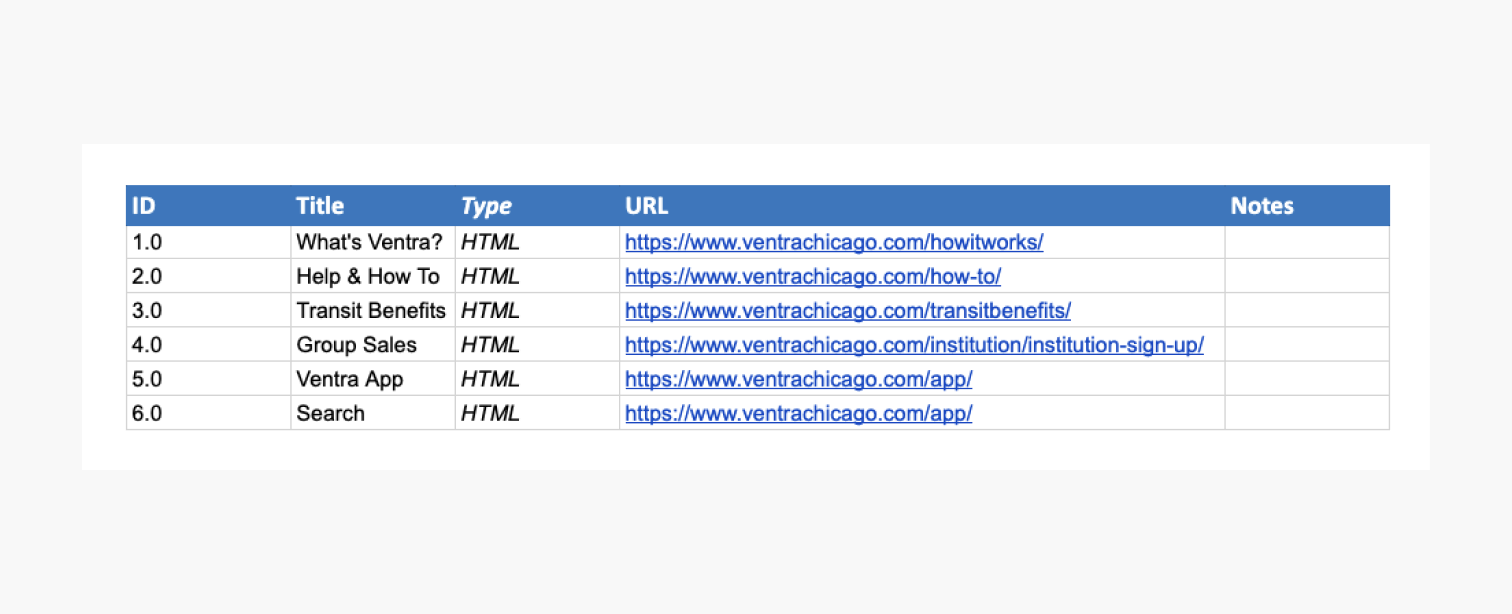Click the empty Notes cell for row 1.0
Screen dimensions: 1512x614
[1307, 242]
